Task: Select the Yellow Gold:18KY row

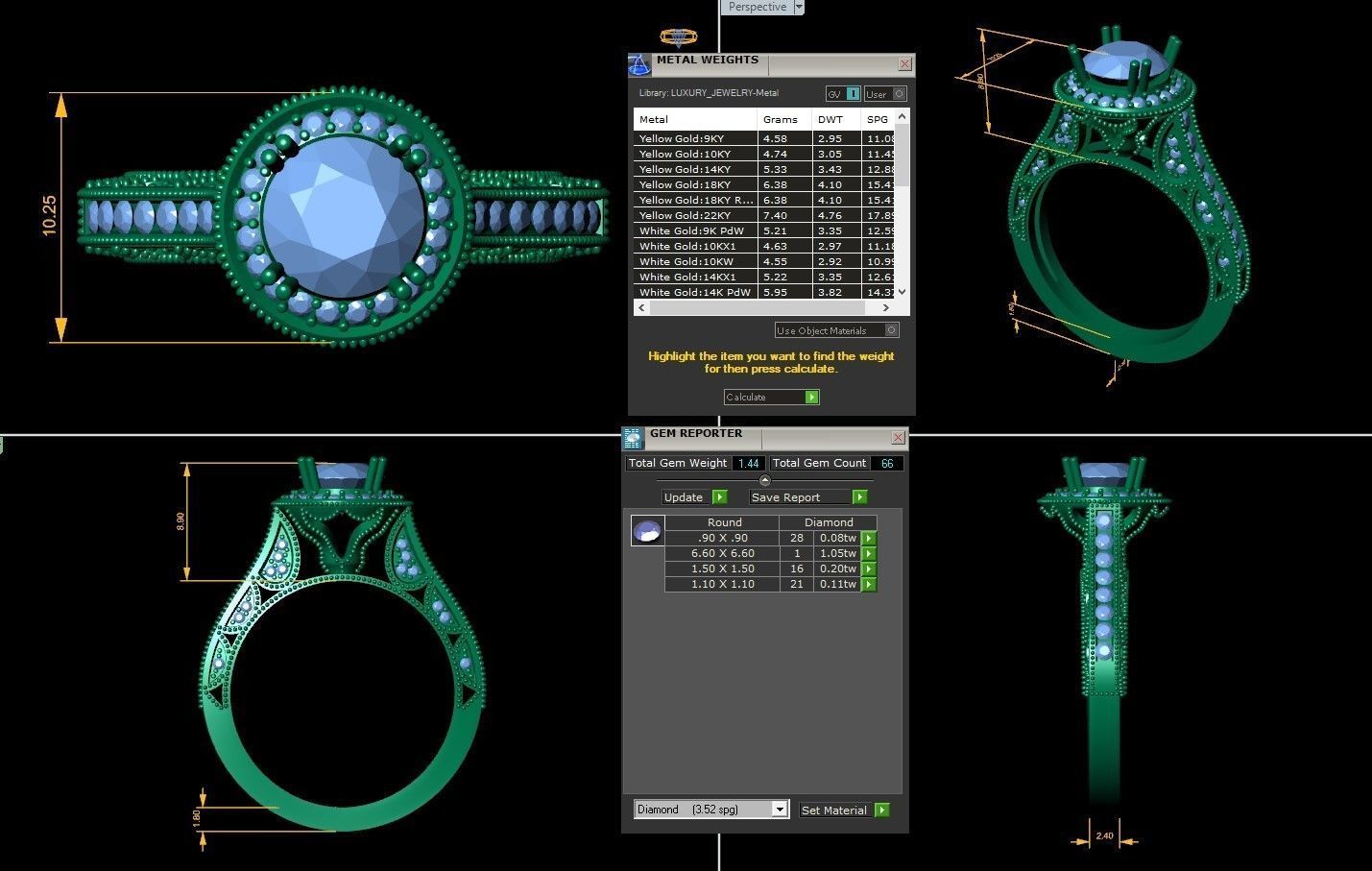Action: point(764,184)
